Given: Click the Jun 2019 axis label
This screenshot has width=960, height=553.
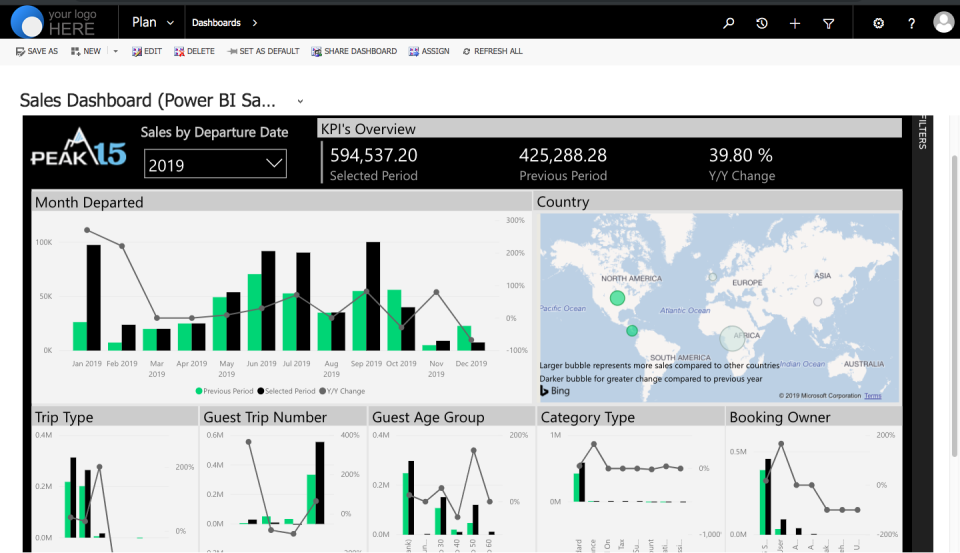Looking at the screenshot, I should [261, 364].
